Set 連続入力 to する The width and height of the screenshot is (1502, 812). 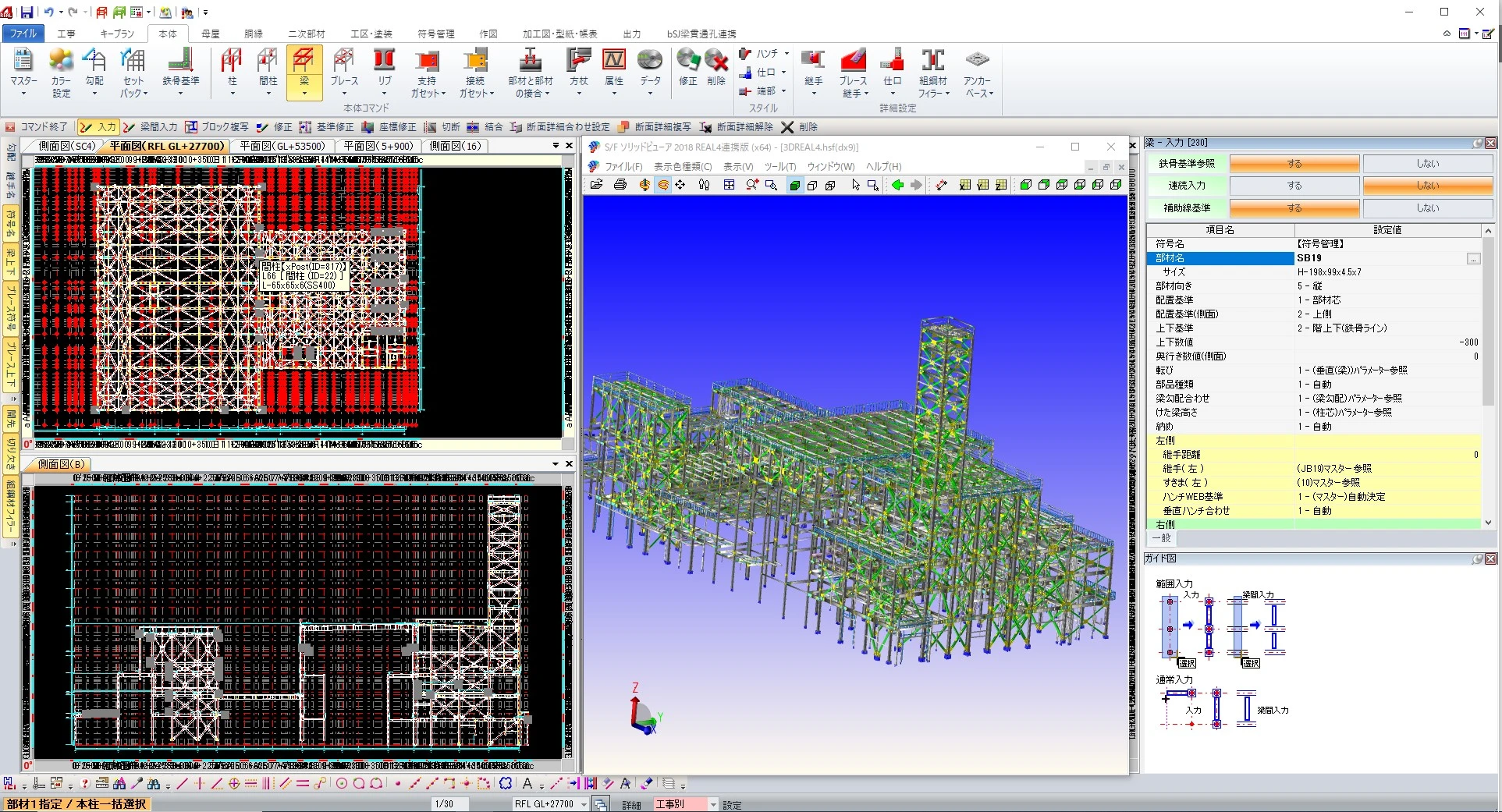click(1294, 186)
